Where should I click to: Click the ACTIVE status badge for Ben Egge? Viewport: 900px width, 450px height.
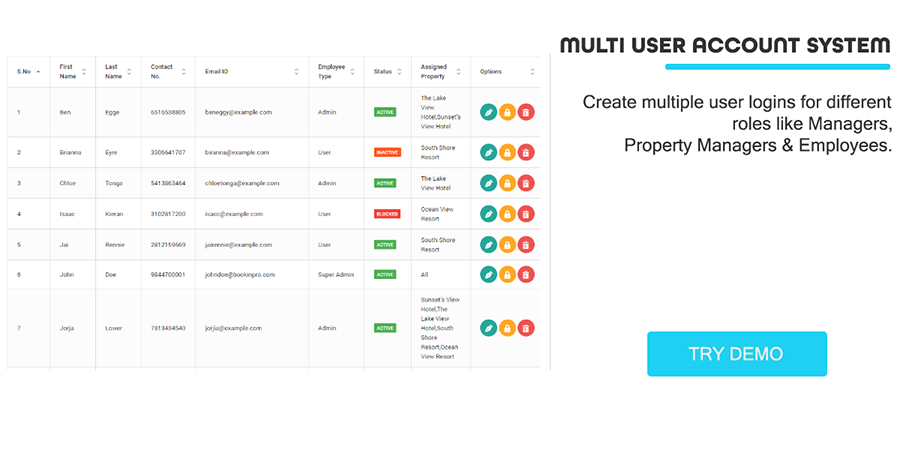click(385, 112)
